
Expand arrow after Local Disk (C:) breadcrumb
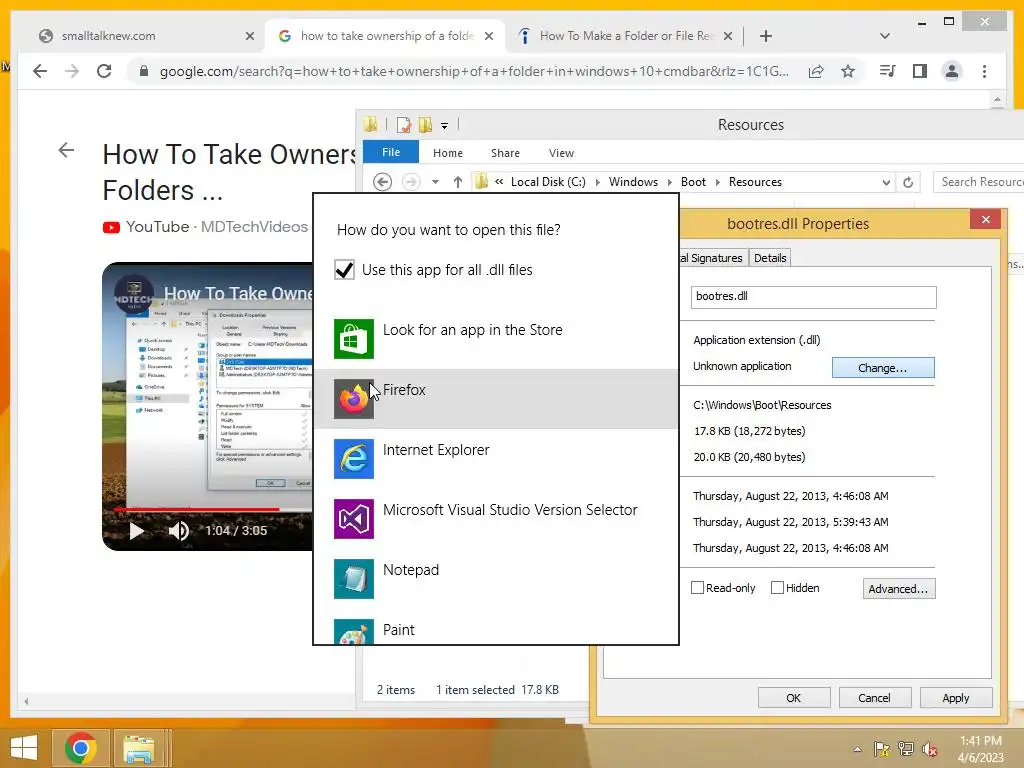click(597, 182)
